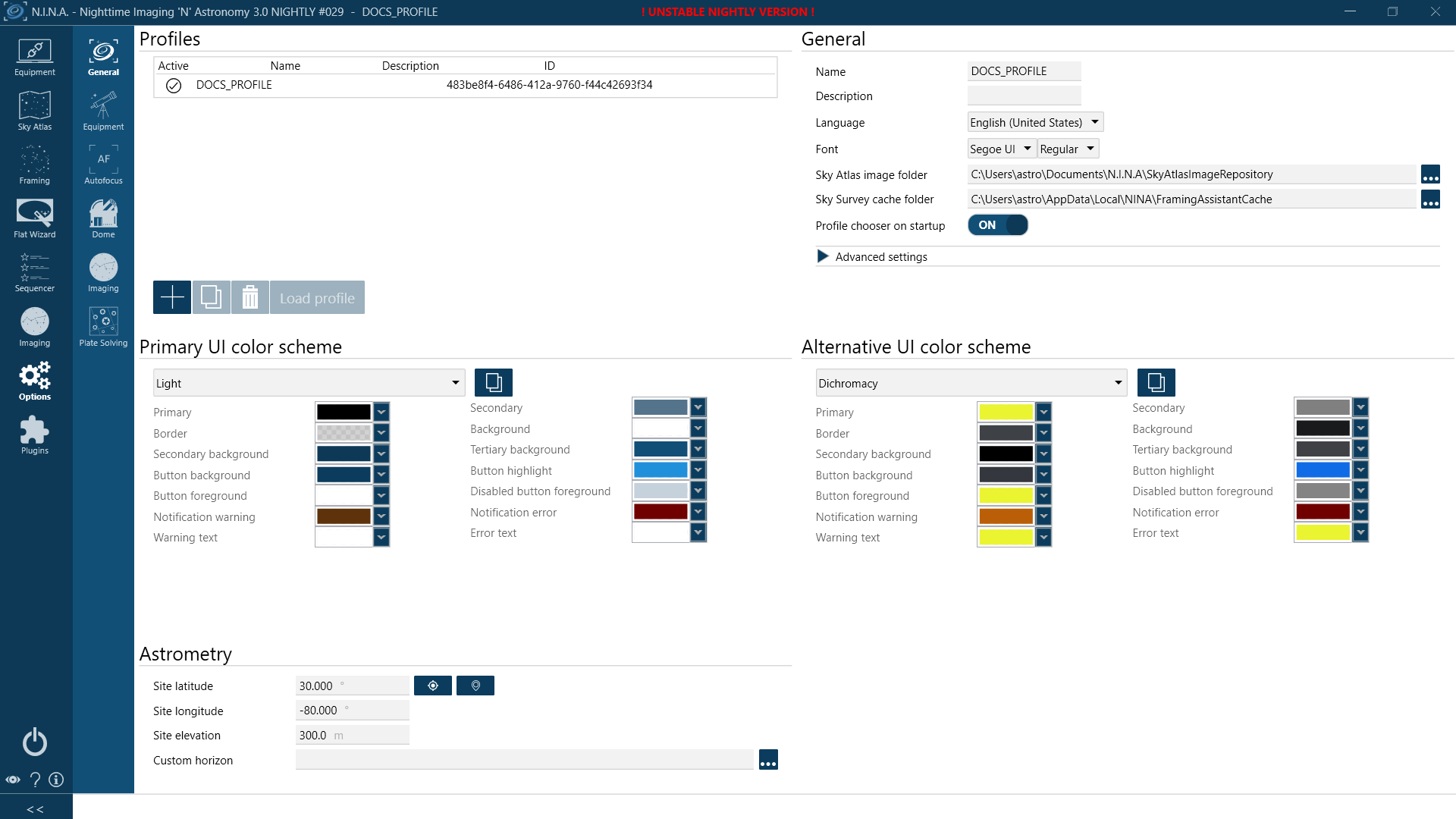Switch to Plate Solving options tab
Viewport: 1456px width, 819px height.
103,328
